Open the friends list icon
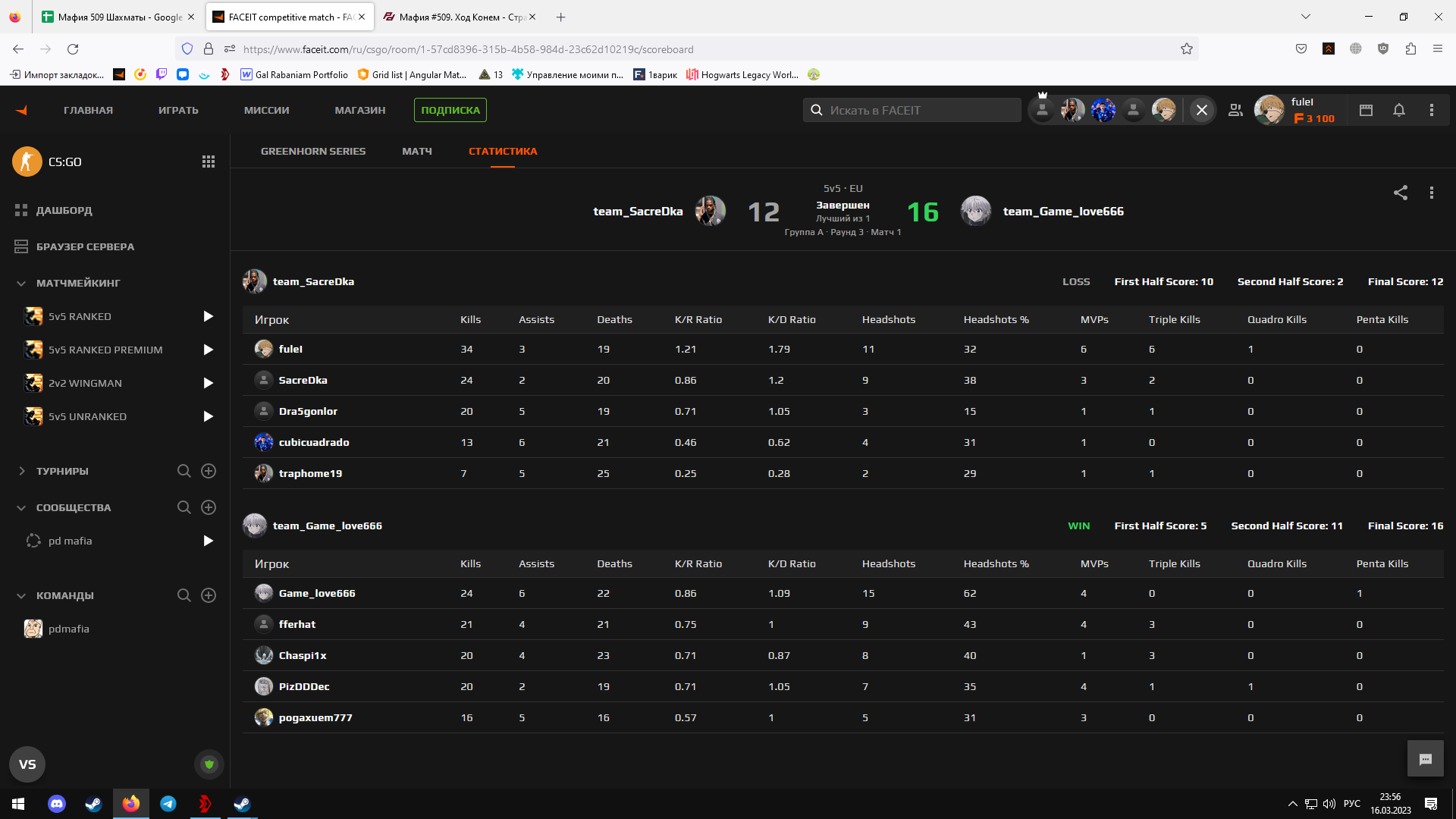 pyautogui.click(x=1235, y=110)
